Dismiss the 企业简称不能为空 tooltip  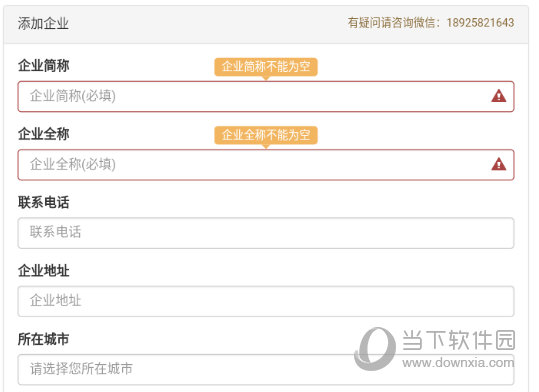266,67
